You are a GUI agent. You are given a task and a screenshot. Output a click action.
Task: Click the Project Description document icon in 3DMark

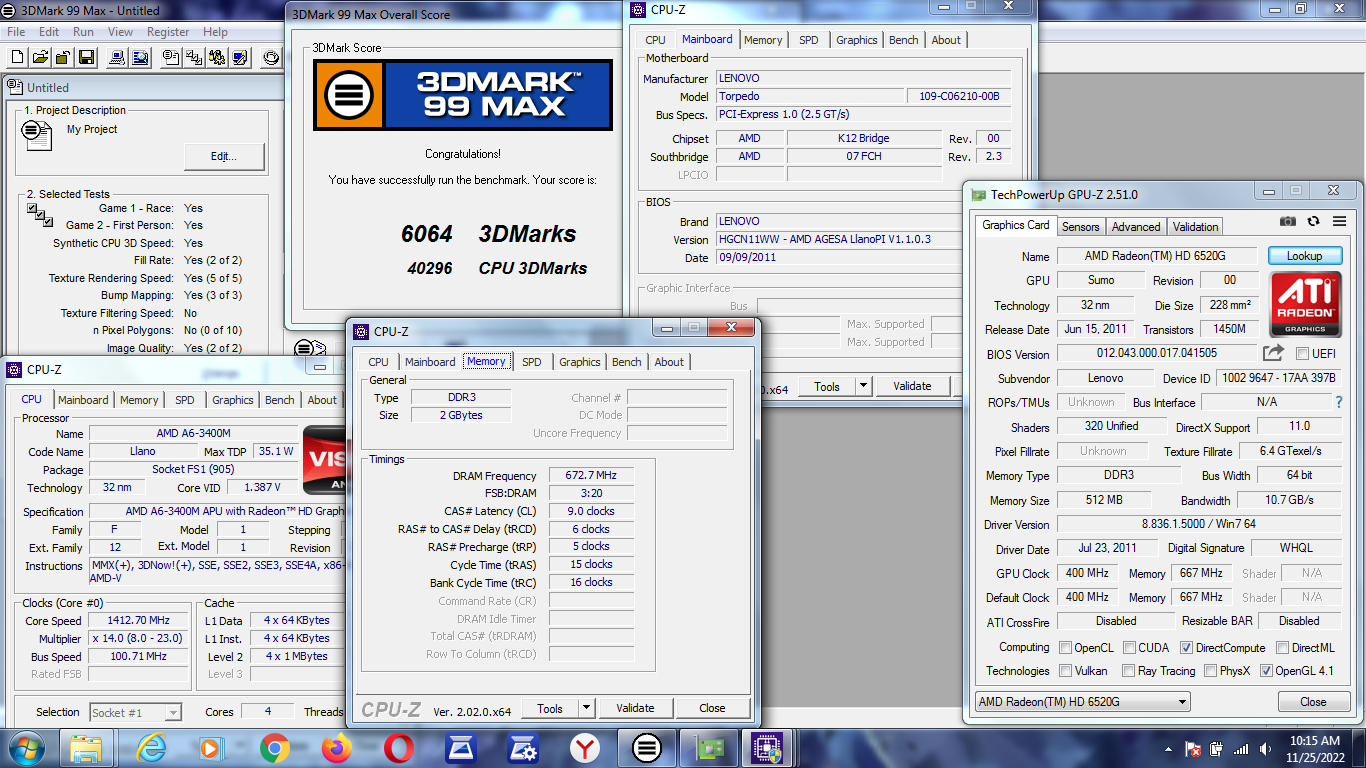point(37,134)
